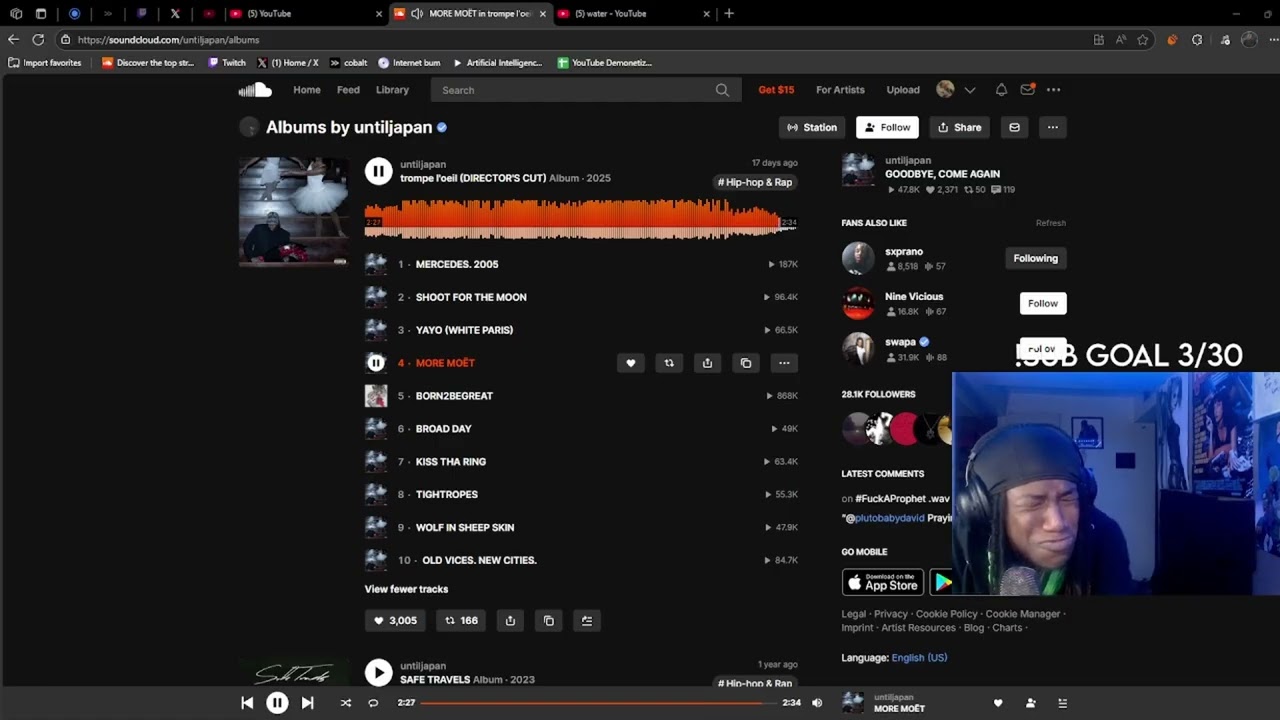Viewport: 1280px width, 720px height.
Task: Open the Cookie Policy link
Action: click(x=947, y=614)
